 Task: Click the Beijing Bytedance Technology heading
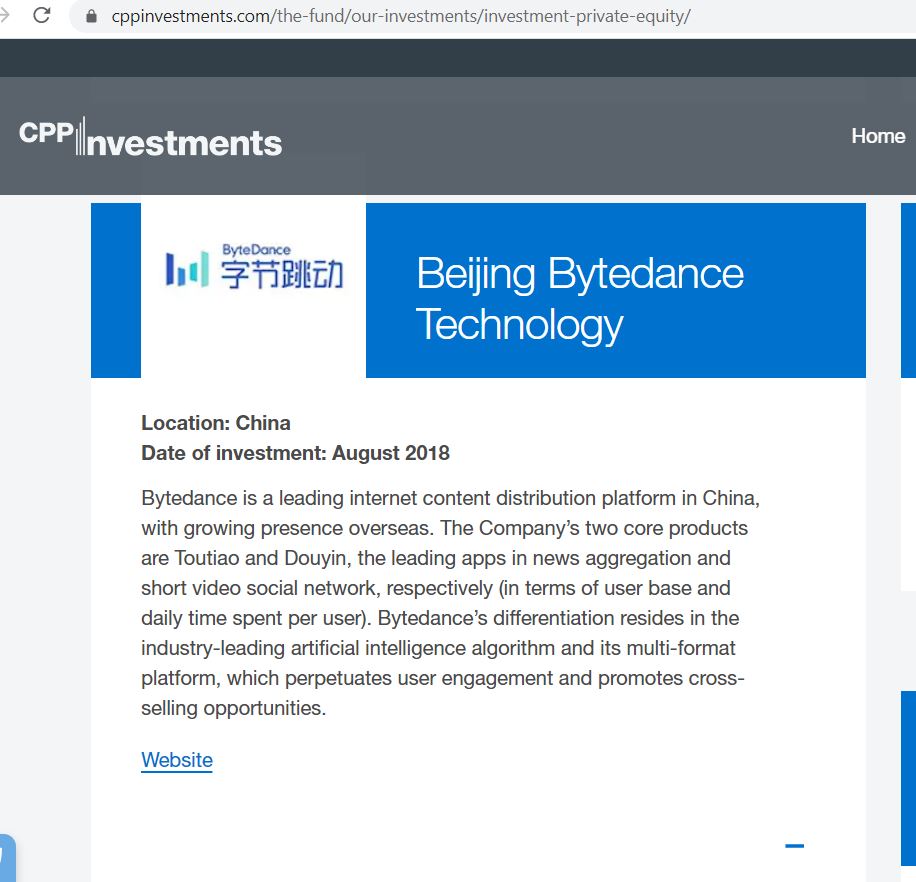pyautogui.click(x=580, y=298)
